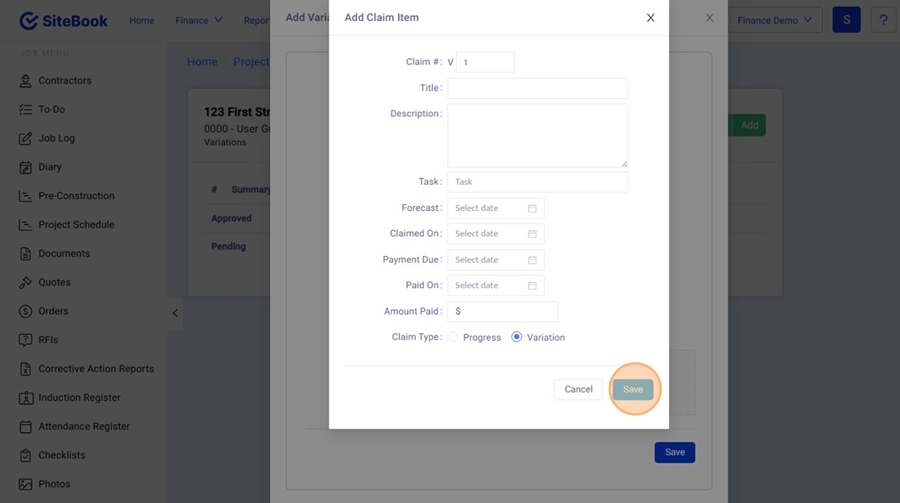Select the Variation claim type
The width and height of the screenshot is (900, 503).
pyautogui.click(x=517, y=337)
